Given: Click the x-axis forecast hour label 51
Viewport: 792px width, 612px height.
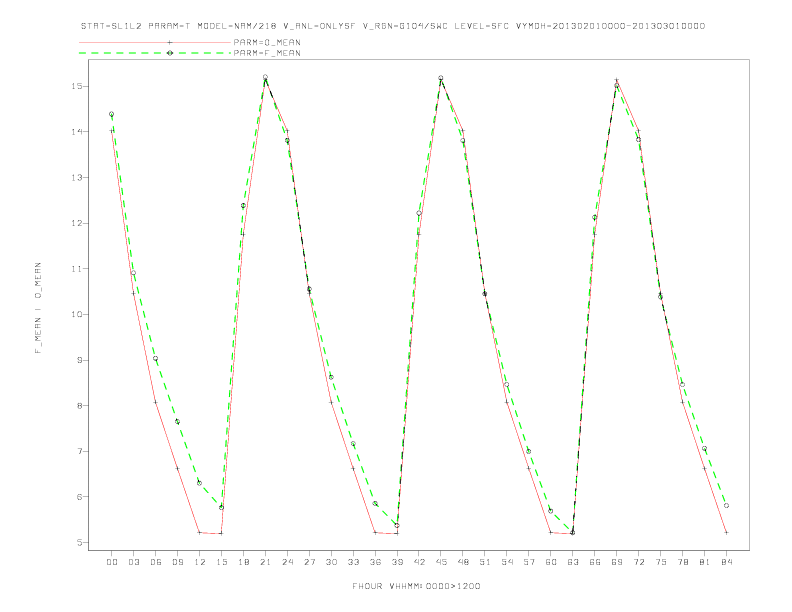Looking at the screenshot, I should point(485,562).
